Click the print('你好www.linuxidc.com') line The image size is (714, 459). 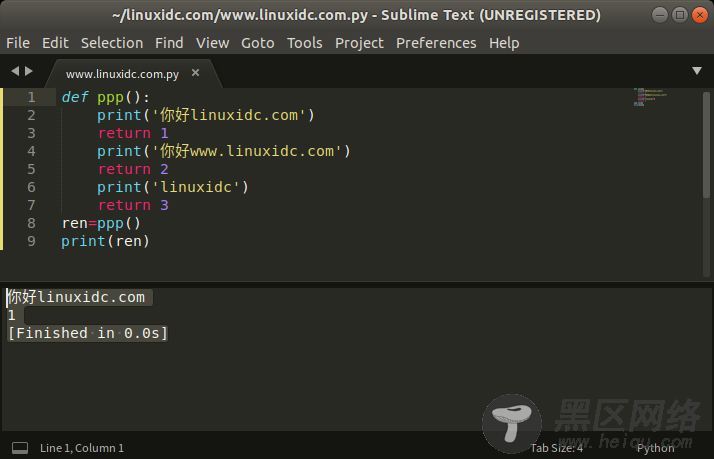pos(224,151)
